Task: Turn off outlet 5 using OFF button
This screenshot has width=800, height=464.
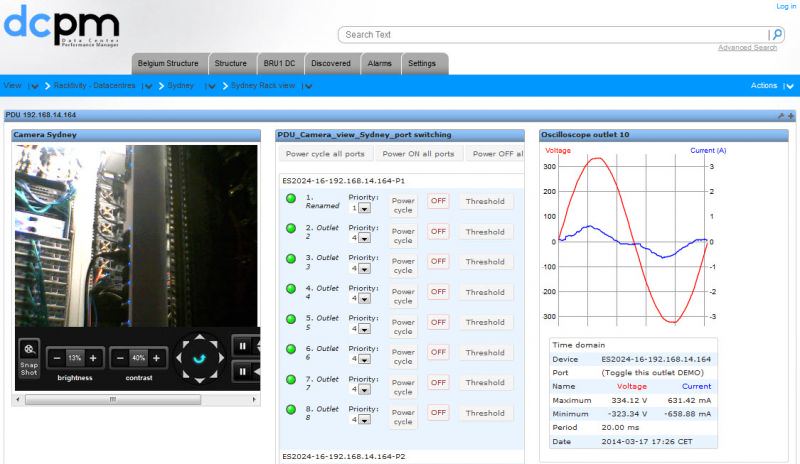Action: (438, 322)
